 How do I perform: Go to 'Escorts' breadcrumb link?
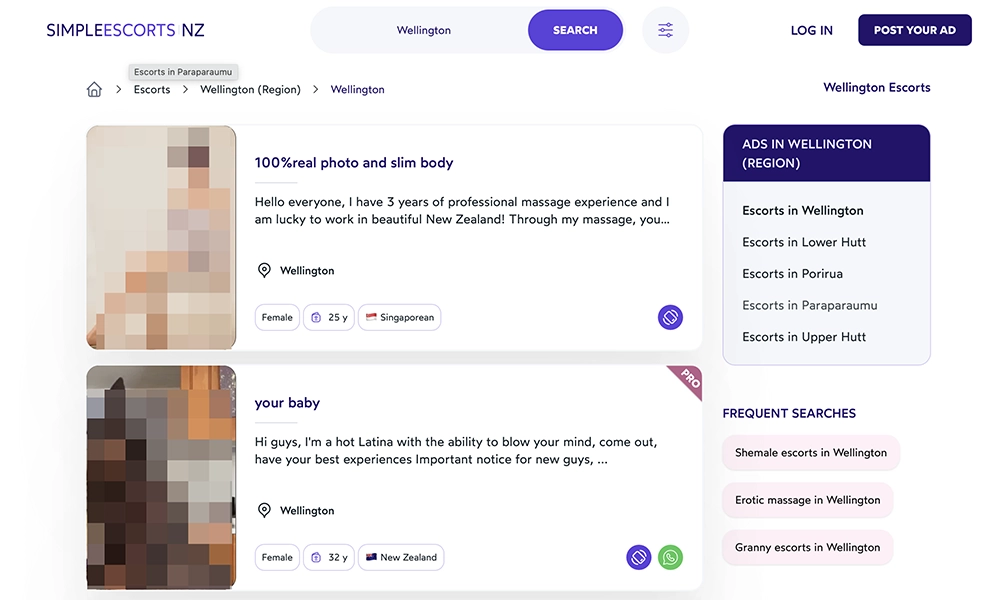pos(152,89)
